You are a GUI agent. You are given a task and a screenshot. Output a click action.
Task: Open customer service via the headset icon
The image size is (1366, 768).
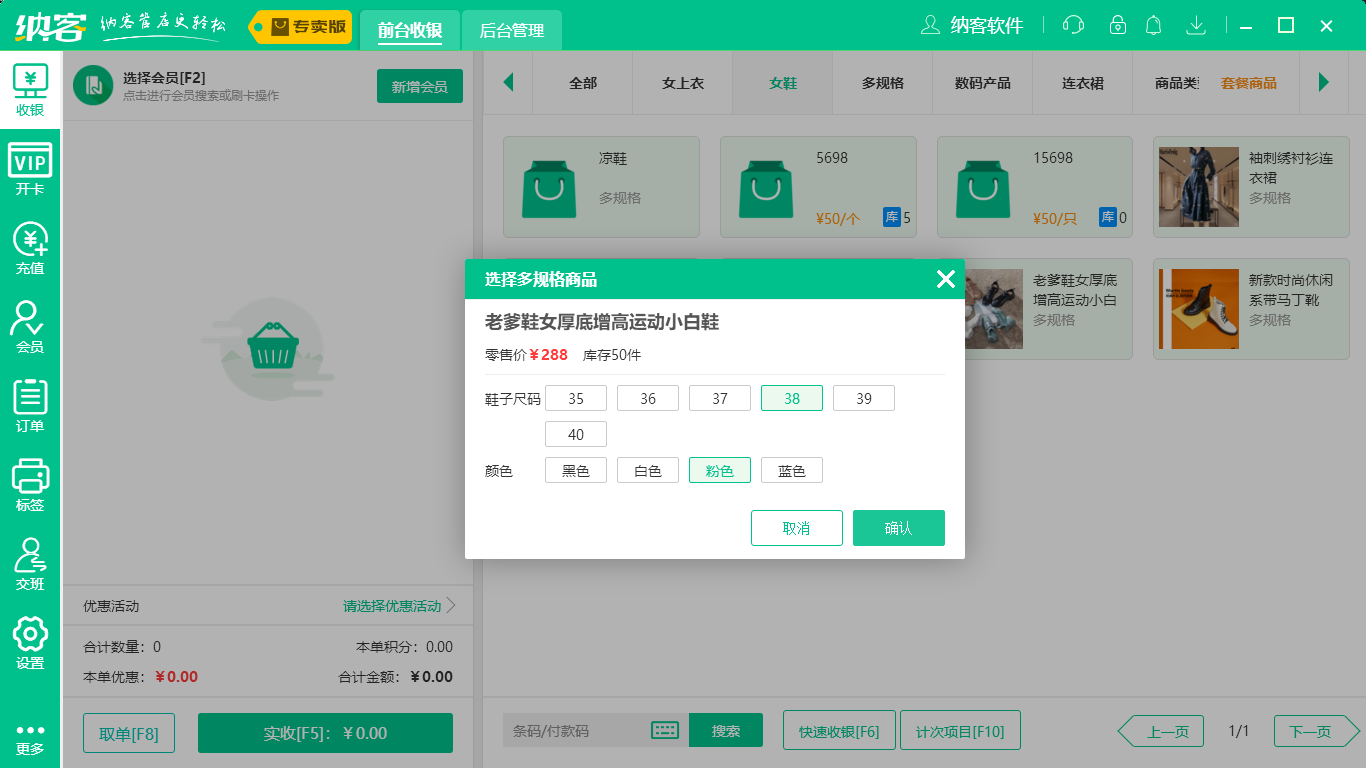[1072, 25]
